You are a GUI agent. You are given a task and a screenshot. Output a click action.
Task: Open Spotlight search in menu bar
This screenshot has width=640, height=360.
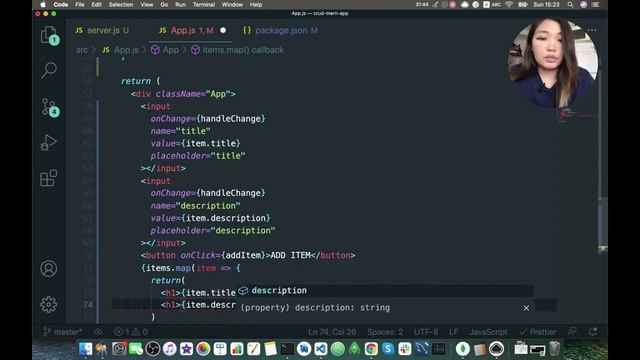click(570, 4)
